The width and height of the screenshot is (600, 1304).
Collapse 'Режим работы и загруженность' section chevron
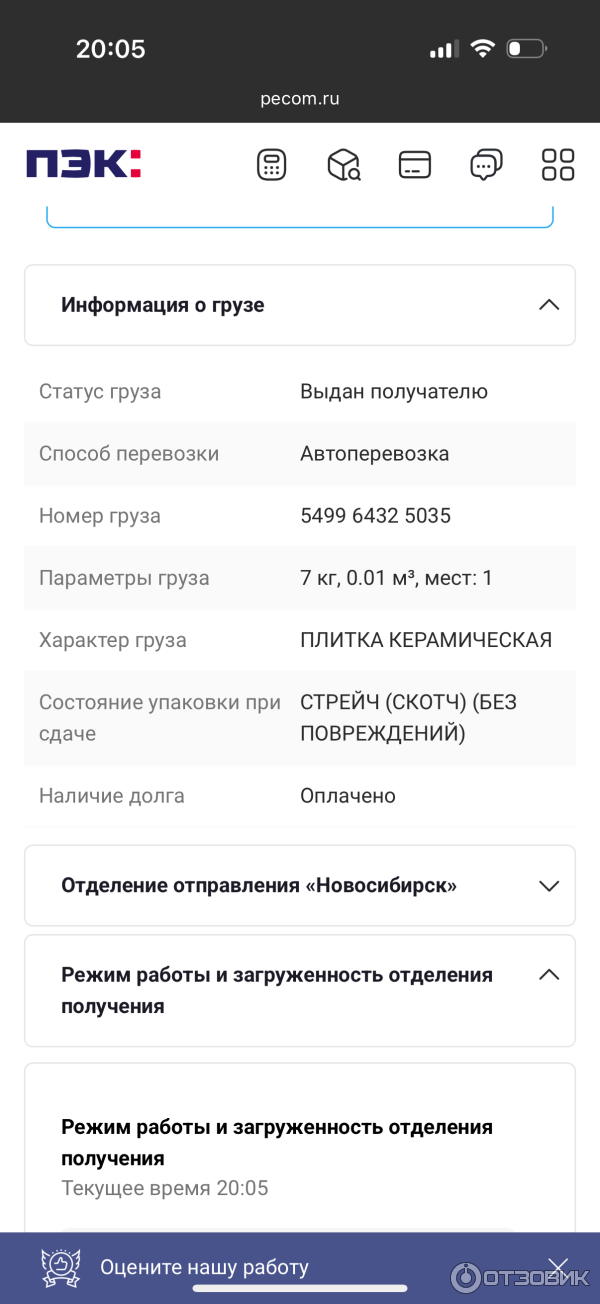pos(548,975)
